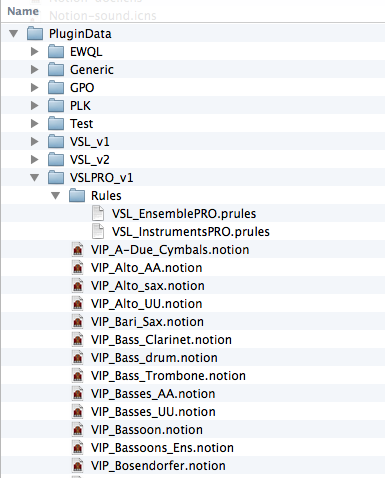Screen dimensions: 385x478
Task: Click the VIP_Bass_Clarinet notion file icon
Action: pyautogui.click(x=77, y=340)
